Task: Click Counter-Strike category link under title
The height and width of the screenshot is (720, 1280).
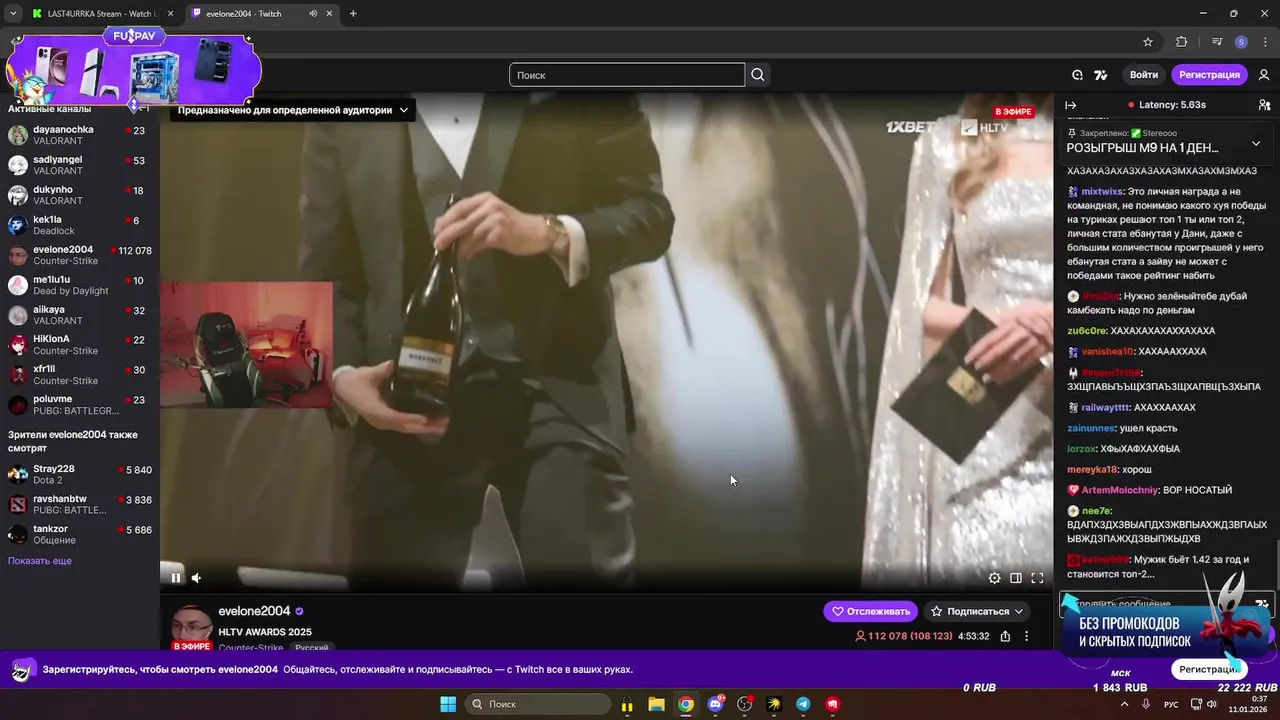Action: pyautogui.click(x=251, y=648)
